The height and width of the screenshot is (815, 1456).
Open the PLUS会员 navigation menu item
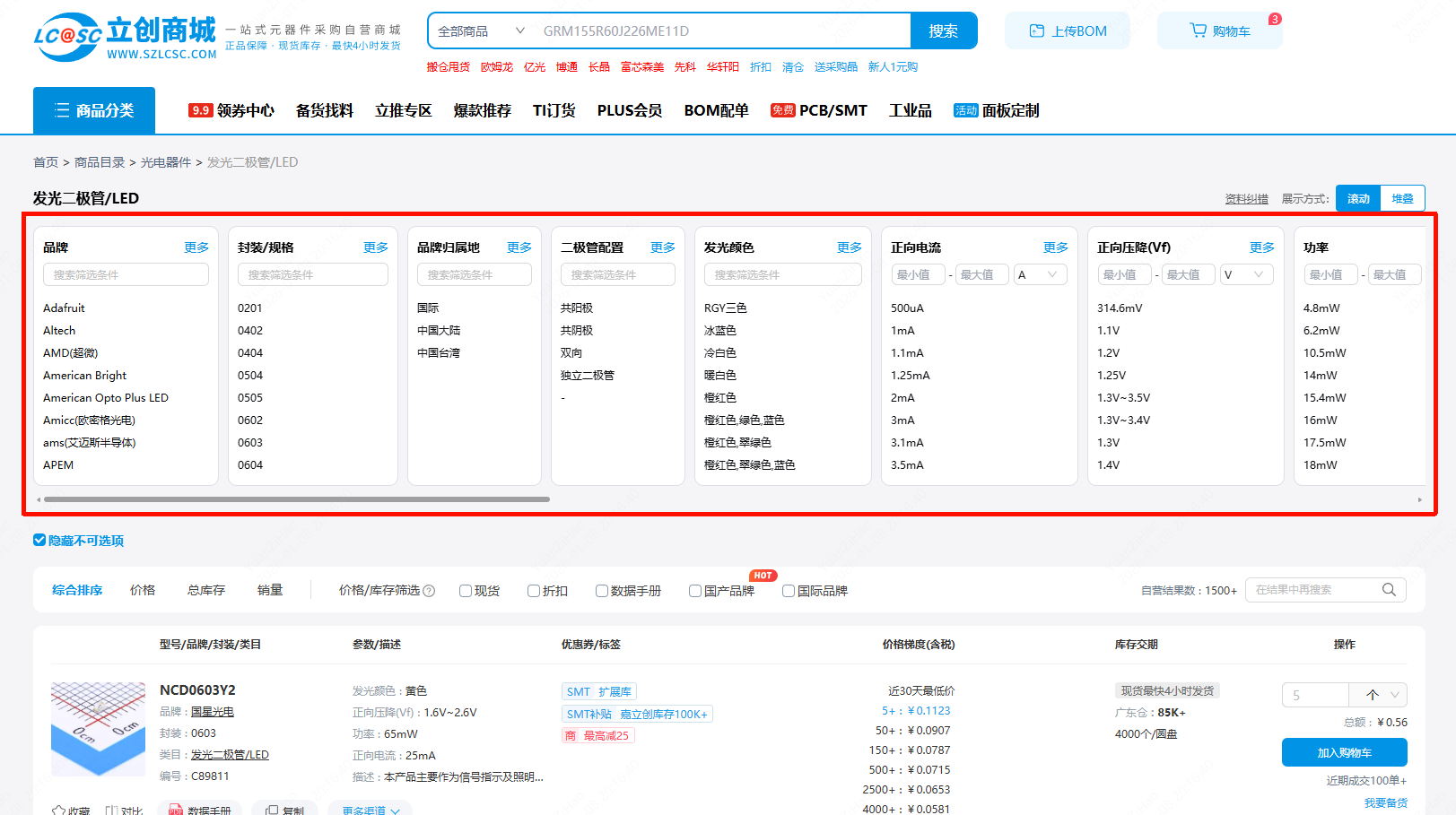pos(628,109)
